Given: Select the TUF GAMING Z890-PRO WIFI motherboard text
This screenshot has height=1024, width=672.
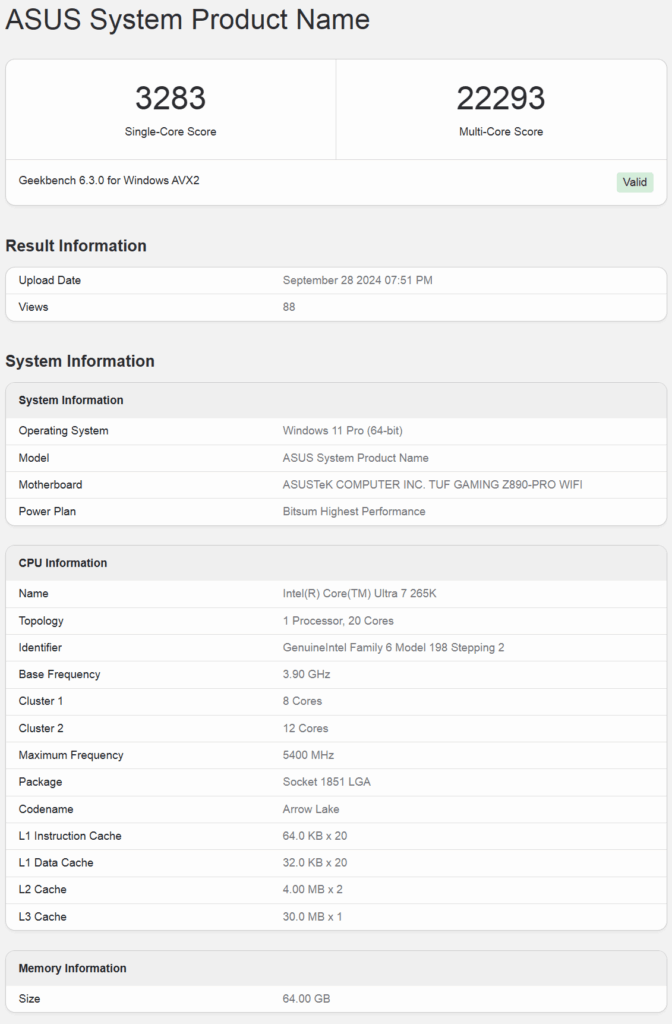Looking at the screenshot, I should (505, 485).
